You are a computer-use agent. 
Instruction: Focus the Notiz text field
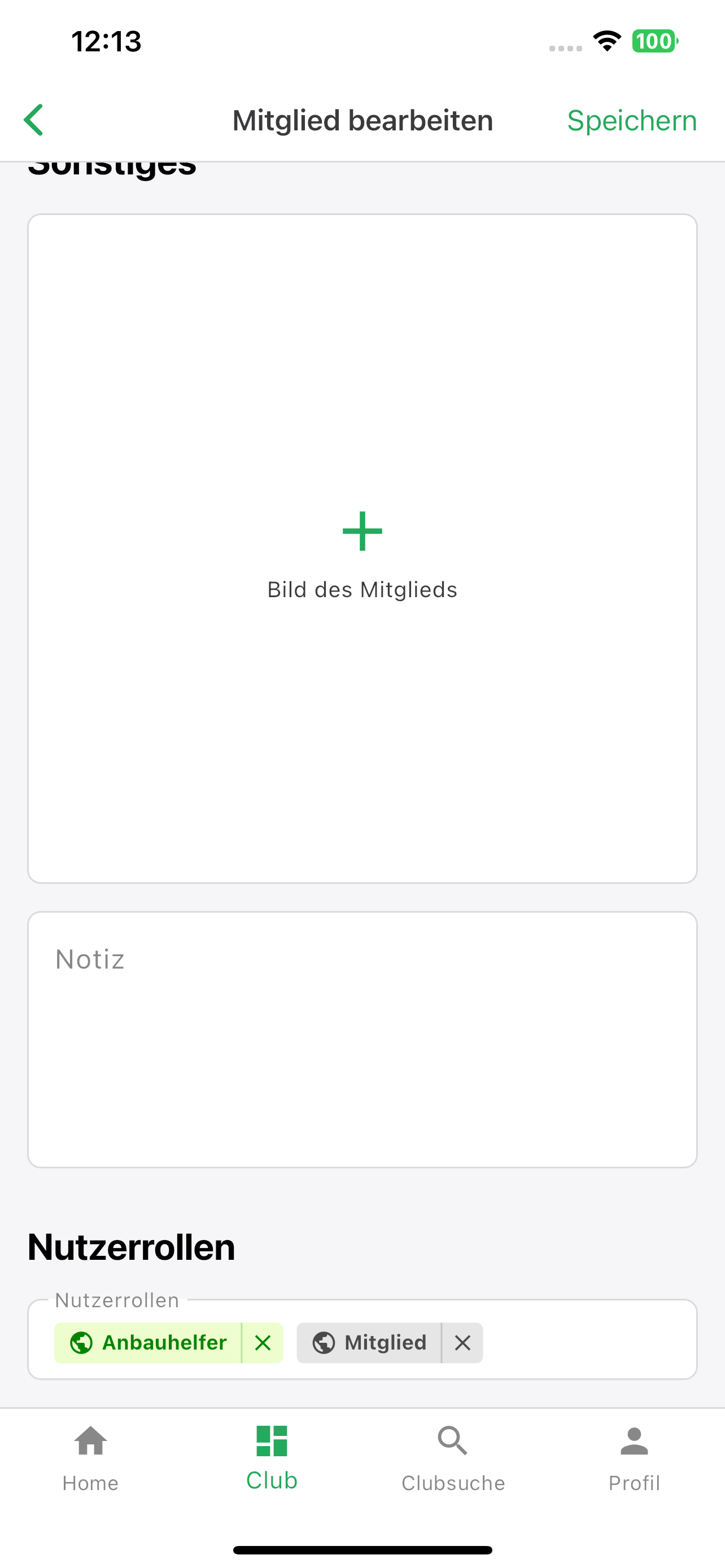[x=362, y=1039]
